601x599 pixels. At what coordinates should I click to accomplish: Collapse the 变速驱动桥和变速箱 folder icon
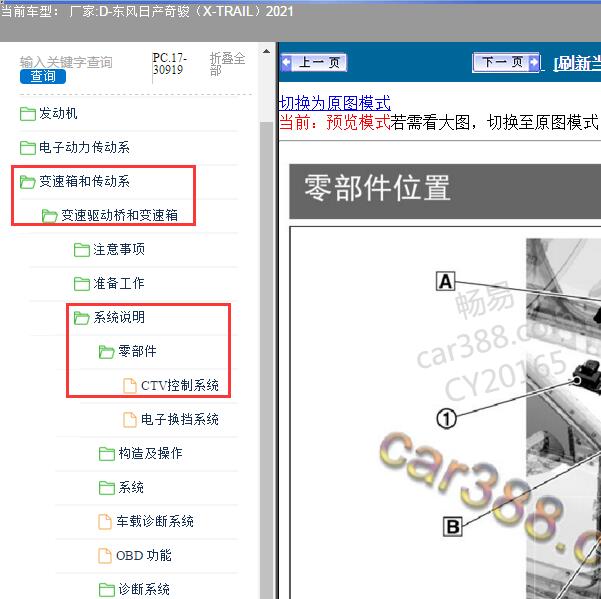pyautogui.click(x=49, y=216)
